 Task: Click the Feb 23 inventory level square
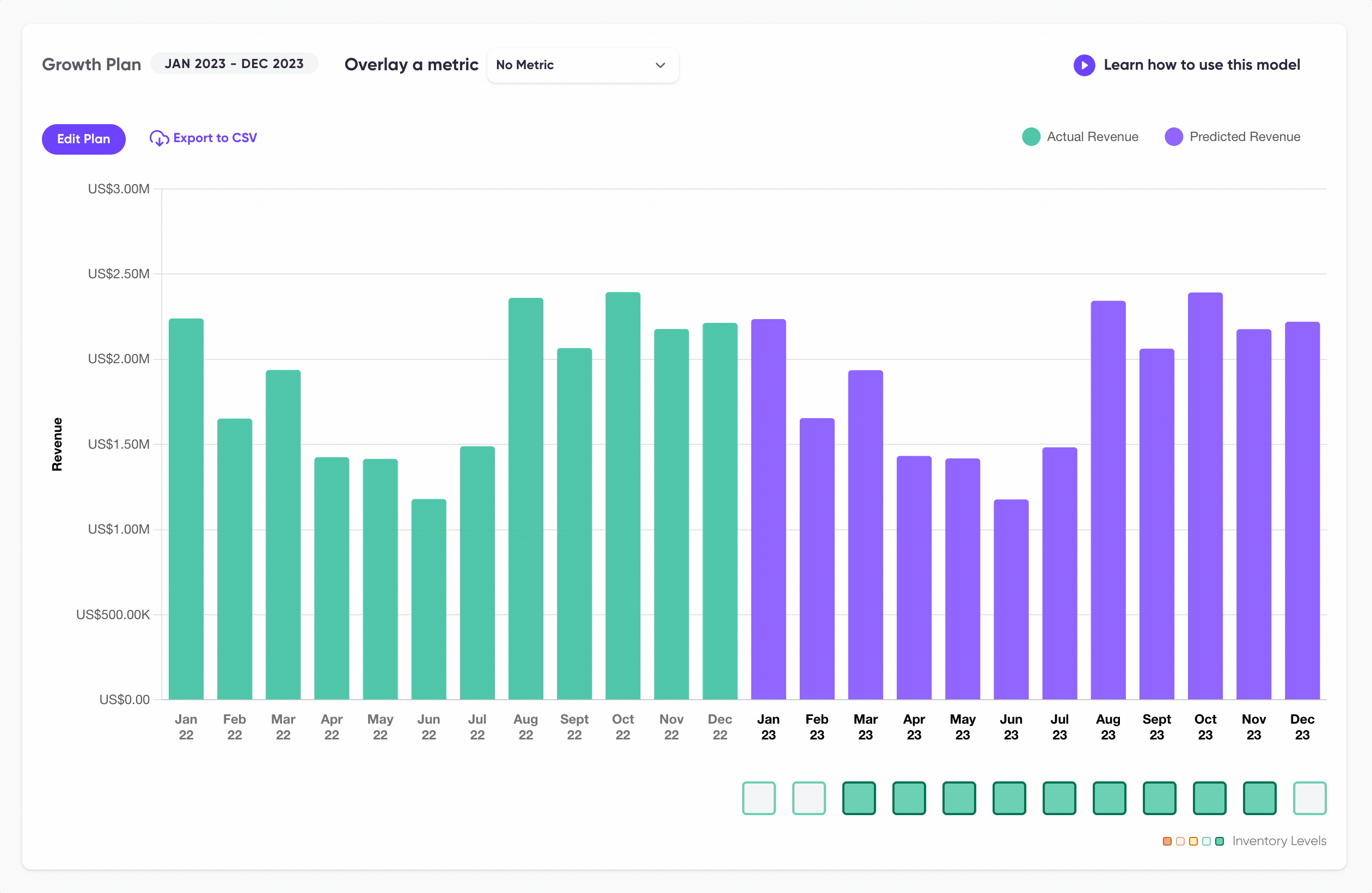809,798
